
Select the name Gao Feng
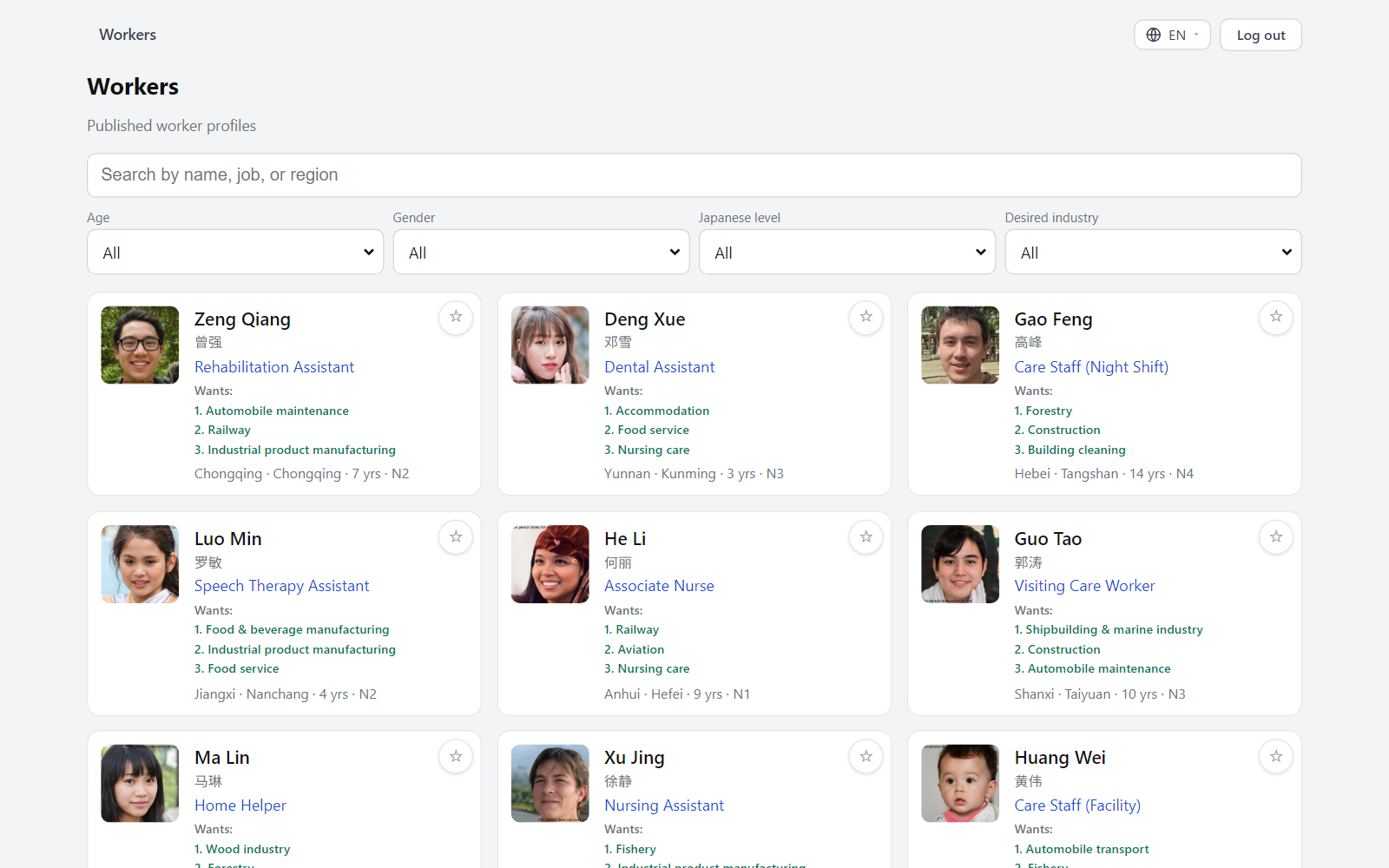[1053, 319]
